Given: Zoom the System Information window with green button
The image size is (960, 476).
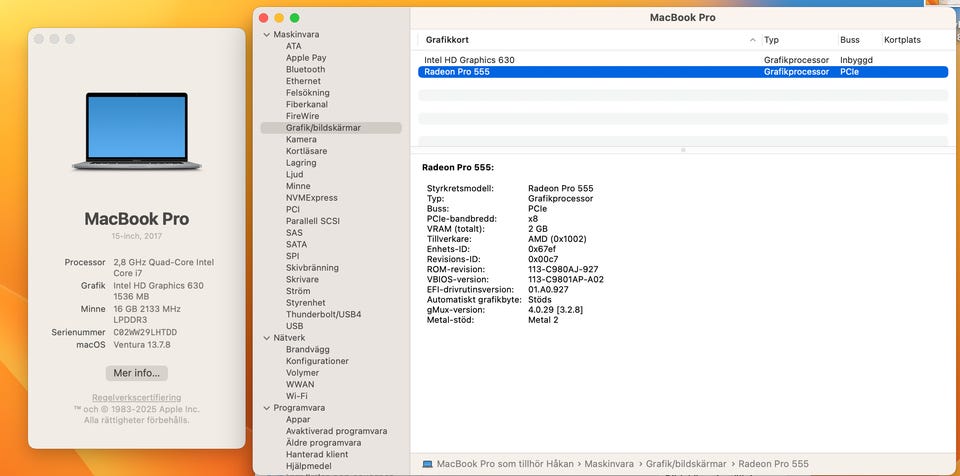Looking at the screenshot, I should pos(294,18).
